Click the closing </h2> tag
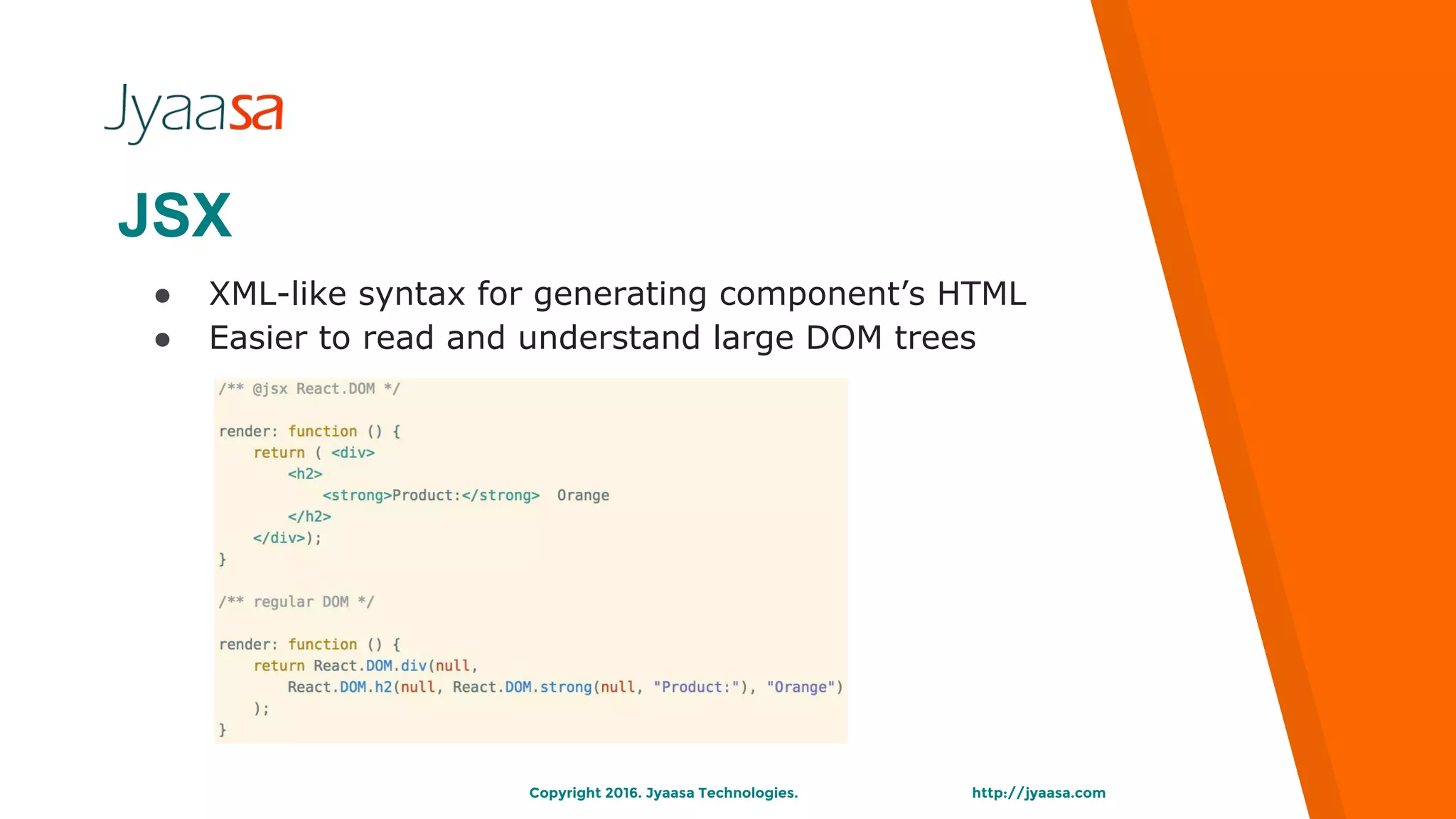The image size is (1456, 819). click(309, 517)
